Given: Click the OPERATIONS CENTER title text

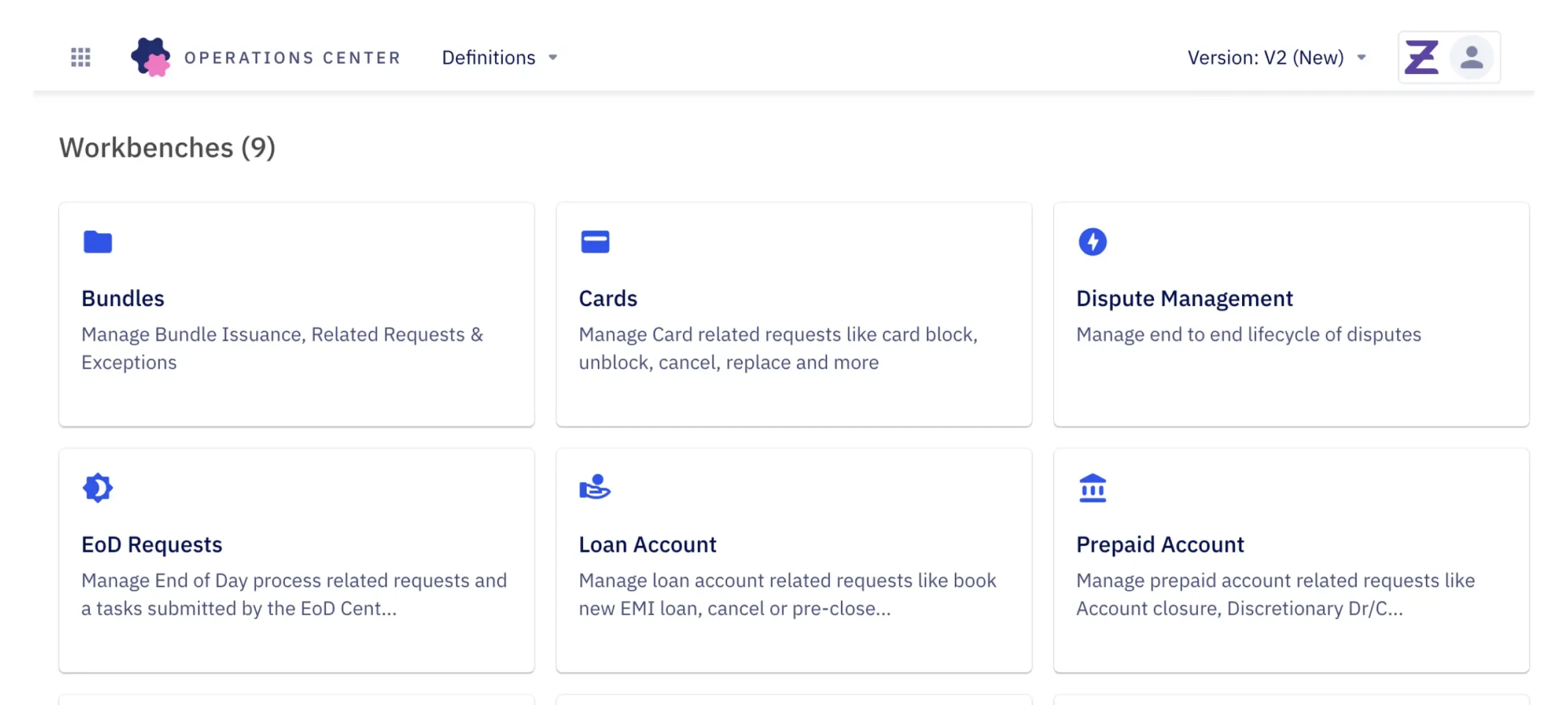Looking at the screenshot, I should pos(293,58).
